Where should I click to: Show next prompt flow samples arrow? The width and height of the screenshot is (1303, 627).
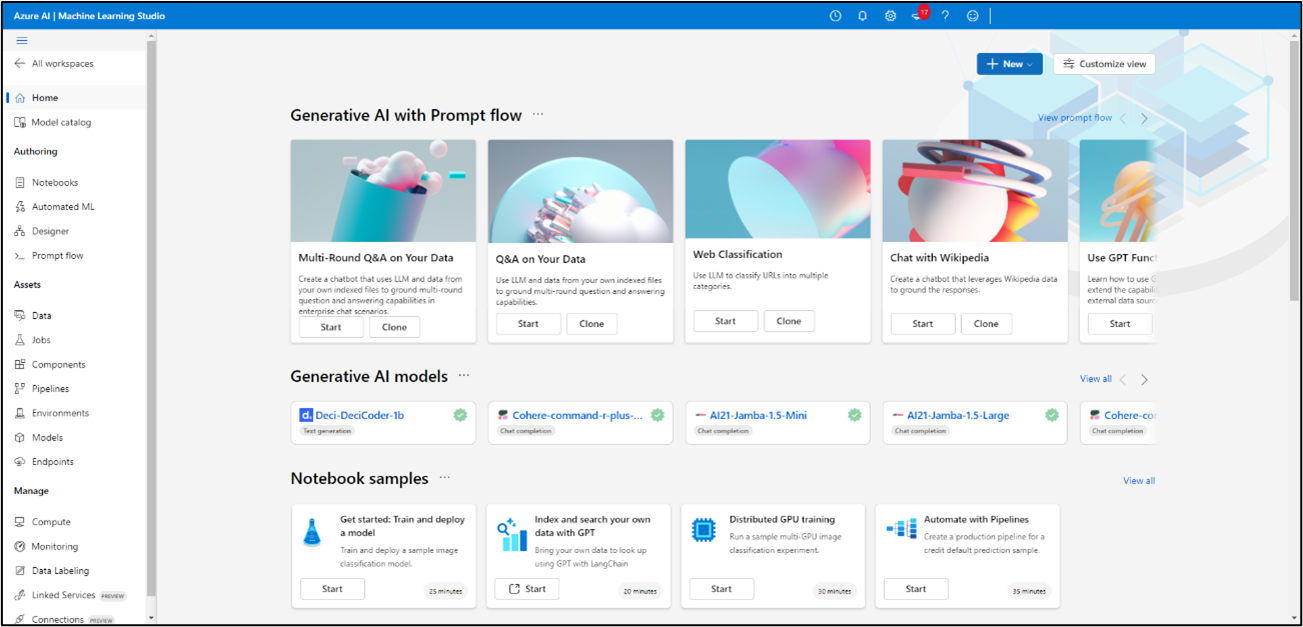click(x=1145, y=118)
